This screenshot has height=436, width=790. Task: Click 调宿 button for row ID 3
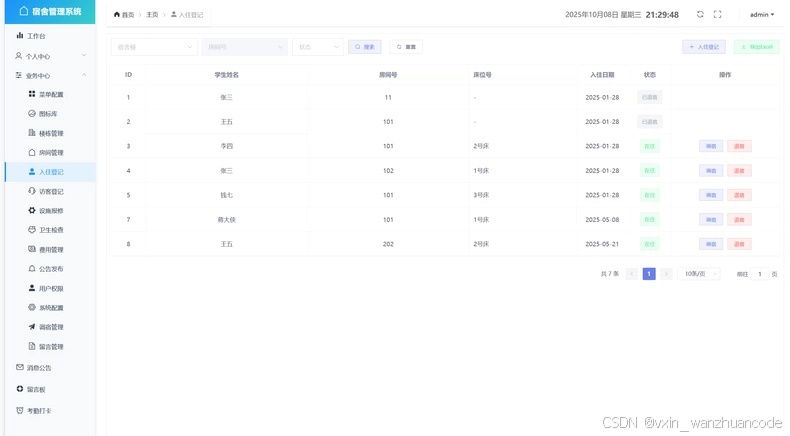pyautogui.click(x=711, y=146)
